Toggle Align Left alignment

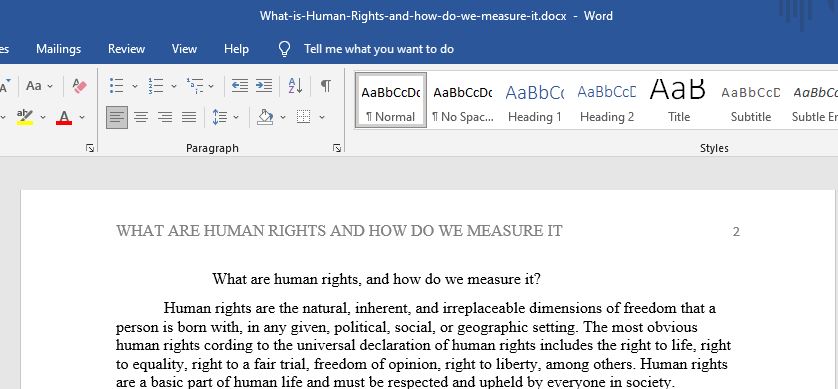(117, 117)
